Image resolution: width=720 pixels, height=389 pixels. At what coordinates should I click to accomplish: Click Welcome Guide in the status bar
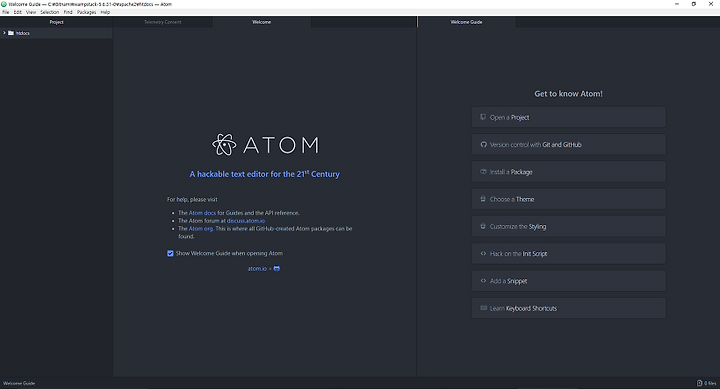19,383
